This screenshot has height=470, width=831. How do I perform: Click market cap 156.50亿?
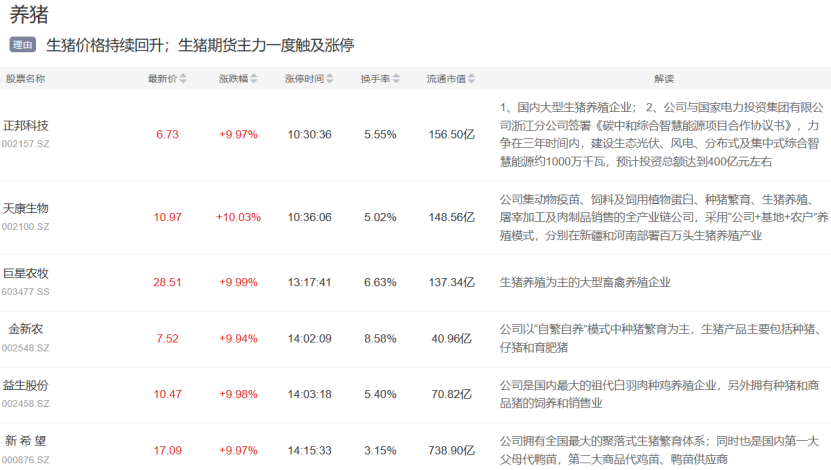point(452,135)
